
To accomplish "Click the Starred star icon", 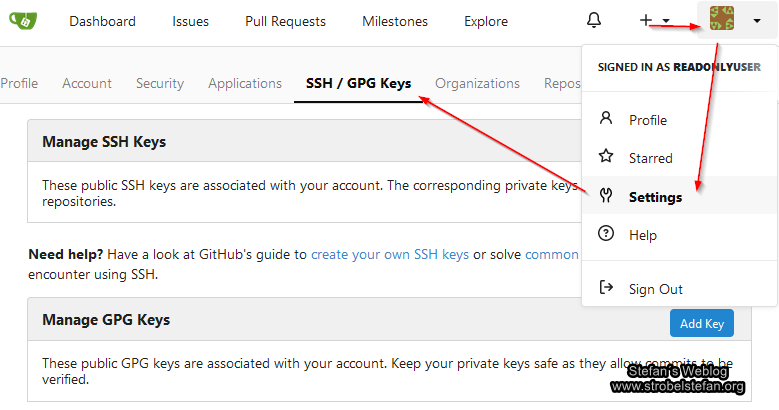I will tap(606, 157).
